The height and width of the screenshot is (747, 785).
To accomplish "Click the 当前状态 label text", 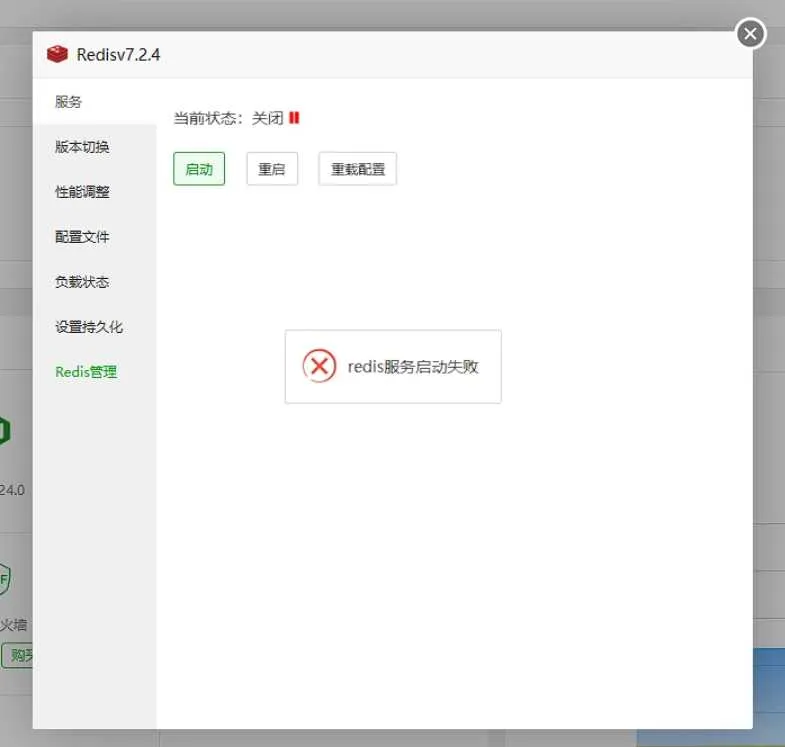I will (x=208, y=118).
